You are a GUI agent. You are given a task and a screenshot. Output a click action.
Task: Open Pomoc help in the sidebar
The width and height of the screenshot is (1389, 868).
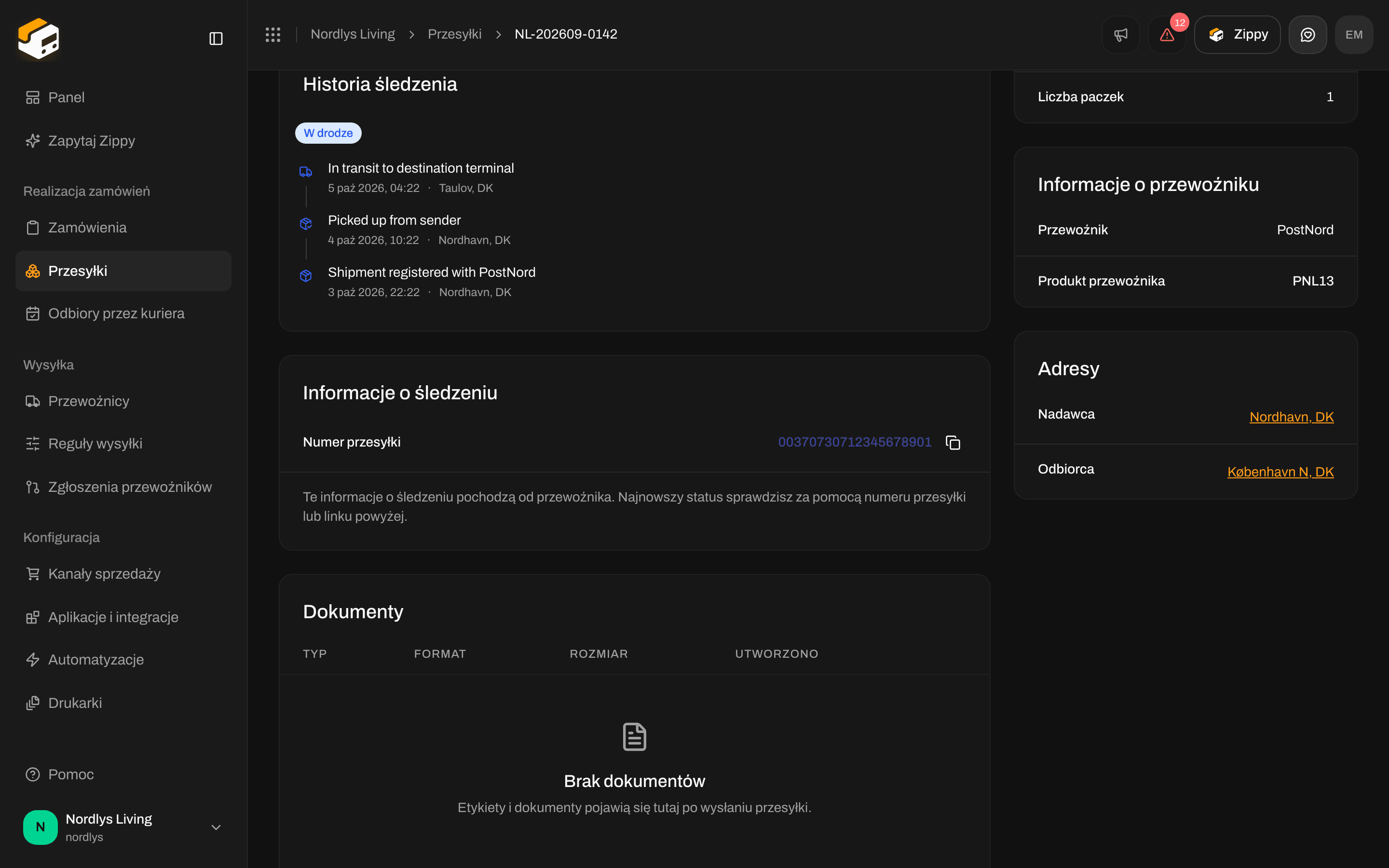(123, 774)
